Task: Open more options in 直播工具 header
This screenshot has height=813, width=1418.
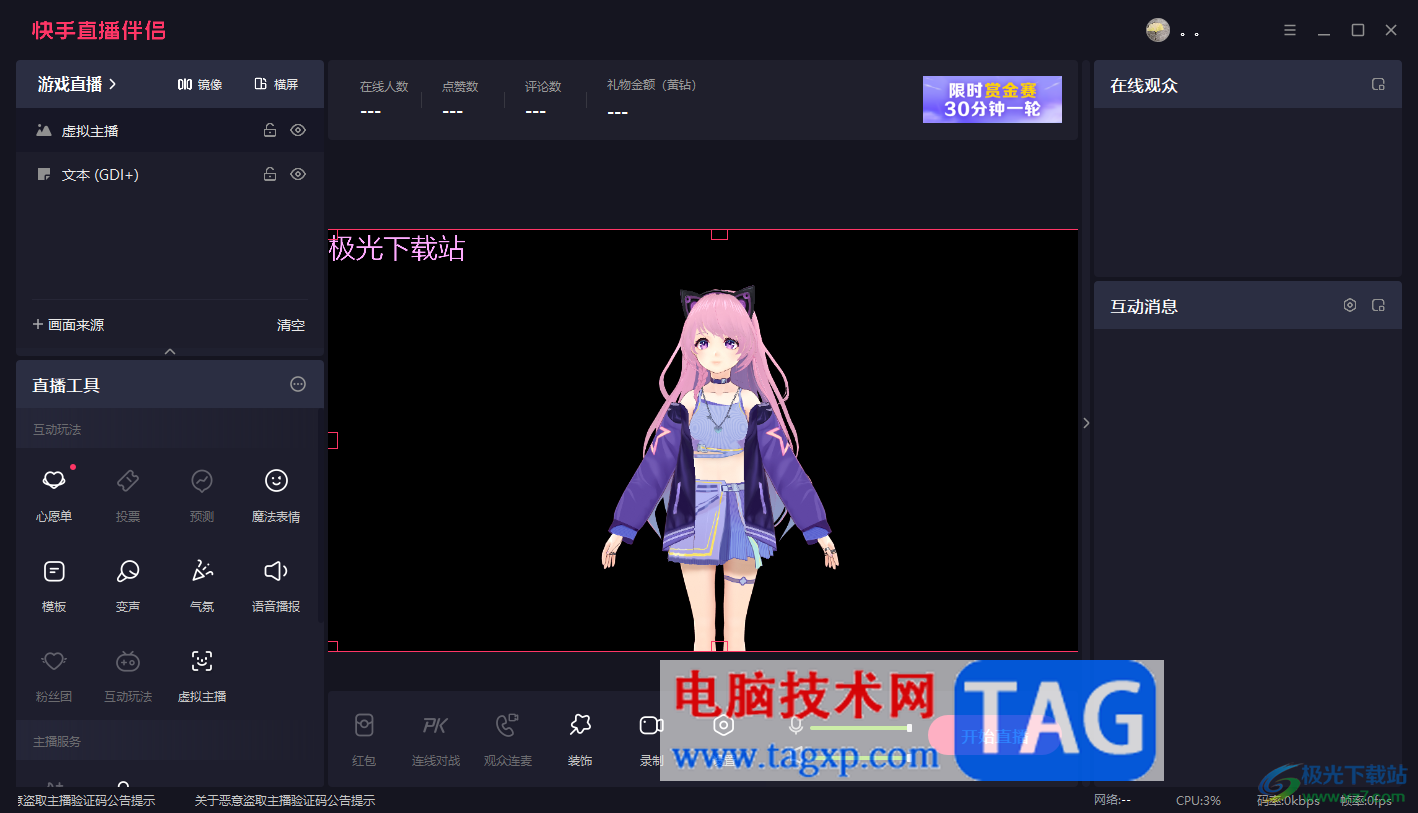Action: point(298,384)
